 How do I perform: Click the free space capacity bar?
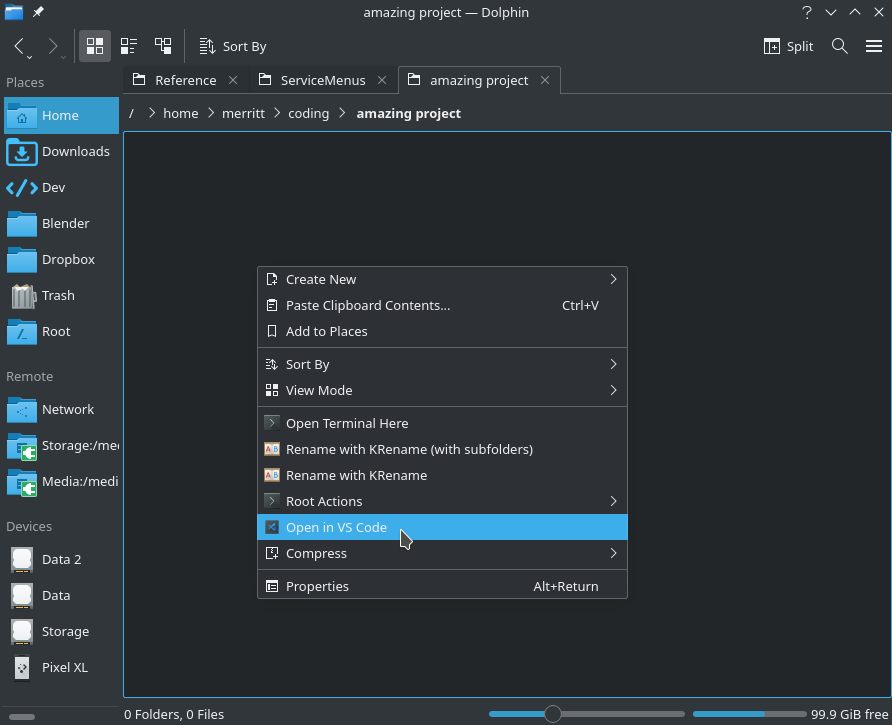coord(749,714)
